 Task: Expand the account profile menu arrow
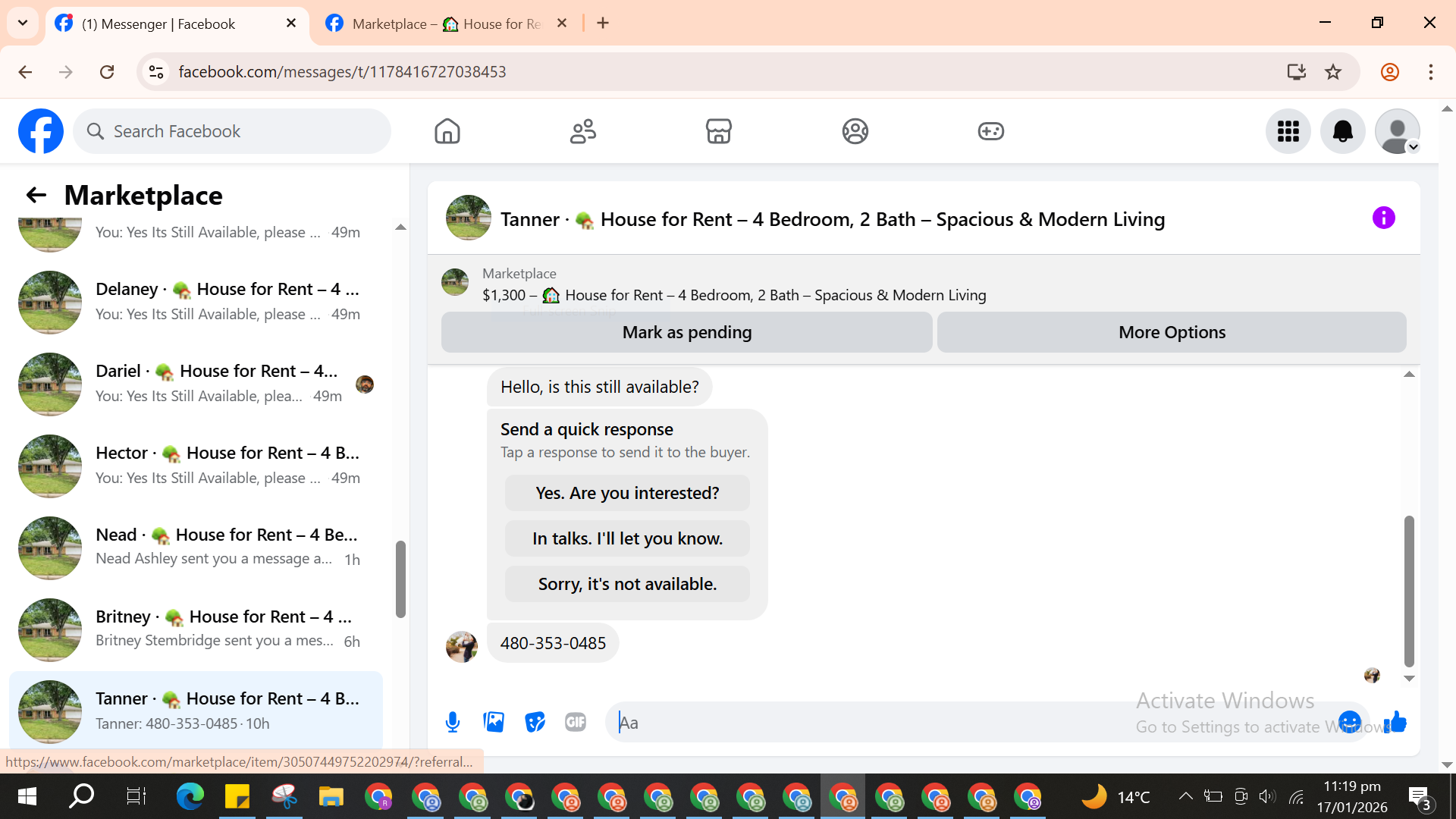[1414, 147]
